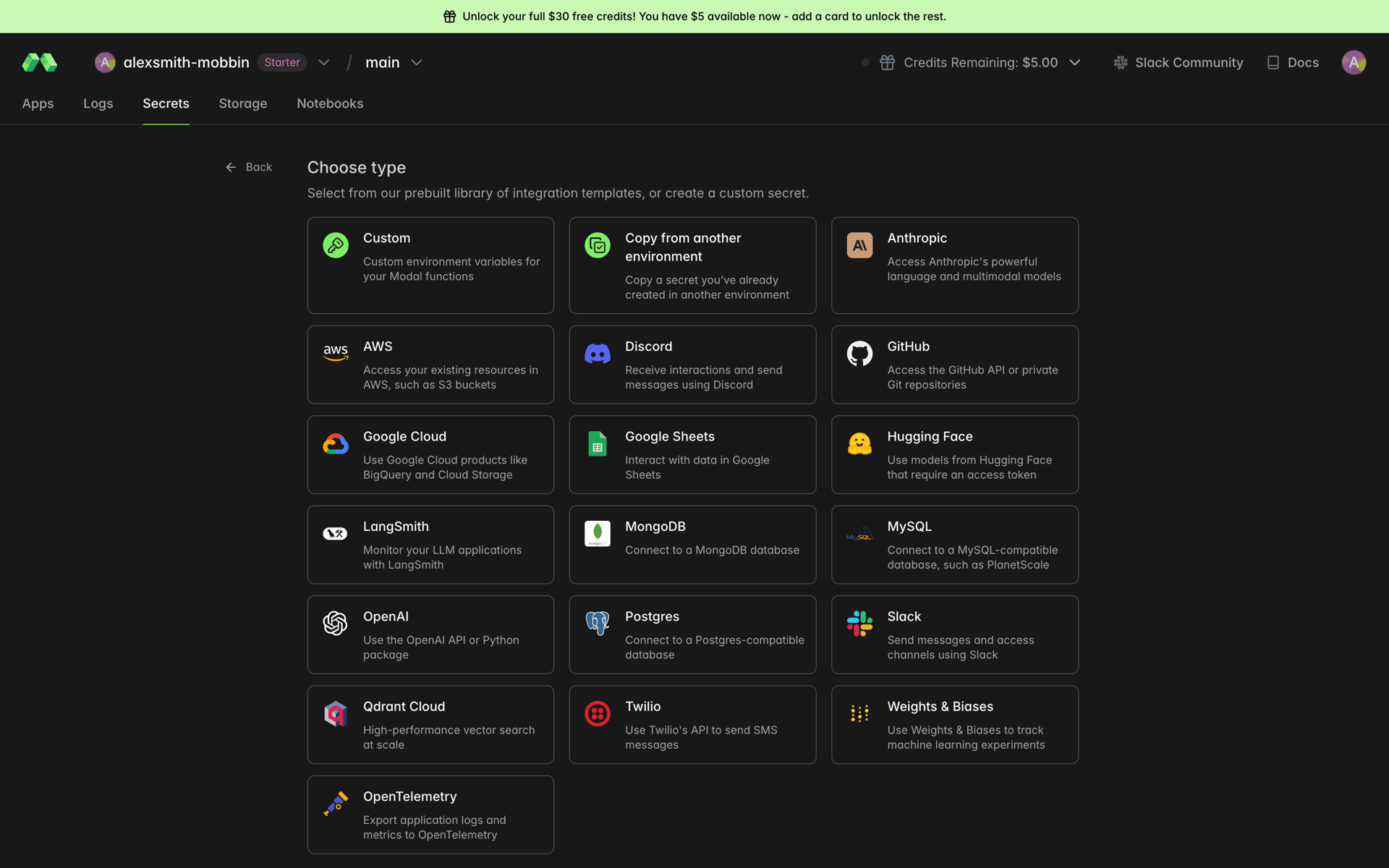Pick the Hugging Face card title
This screenshot has width=1389, height=868.
pyautogui.click(x=930, y=437)
